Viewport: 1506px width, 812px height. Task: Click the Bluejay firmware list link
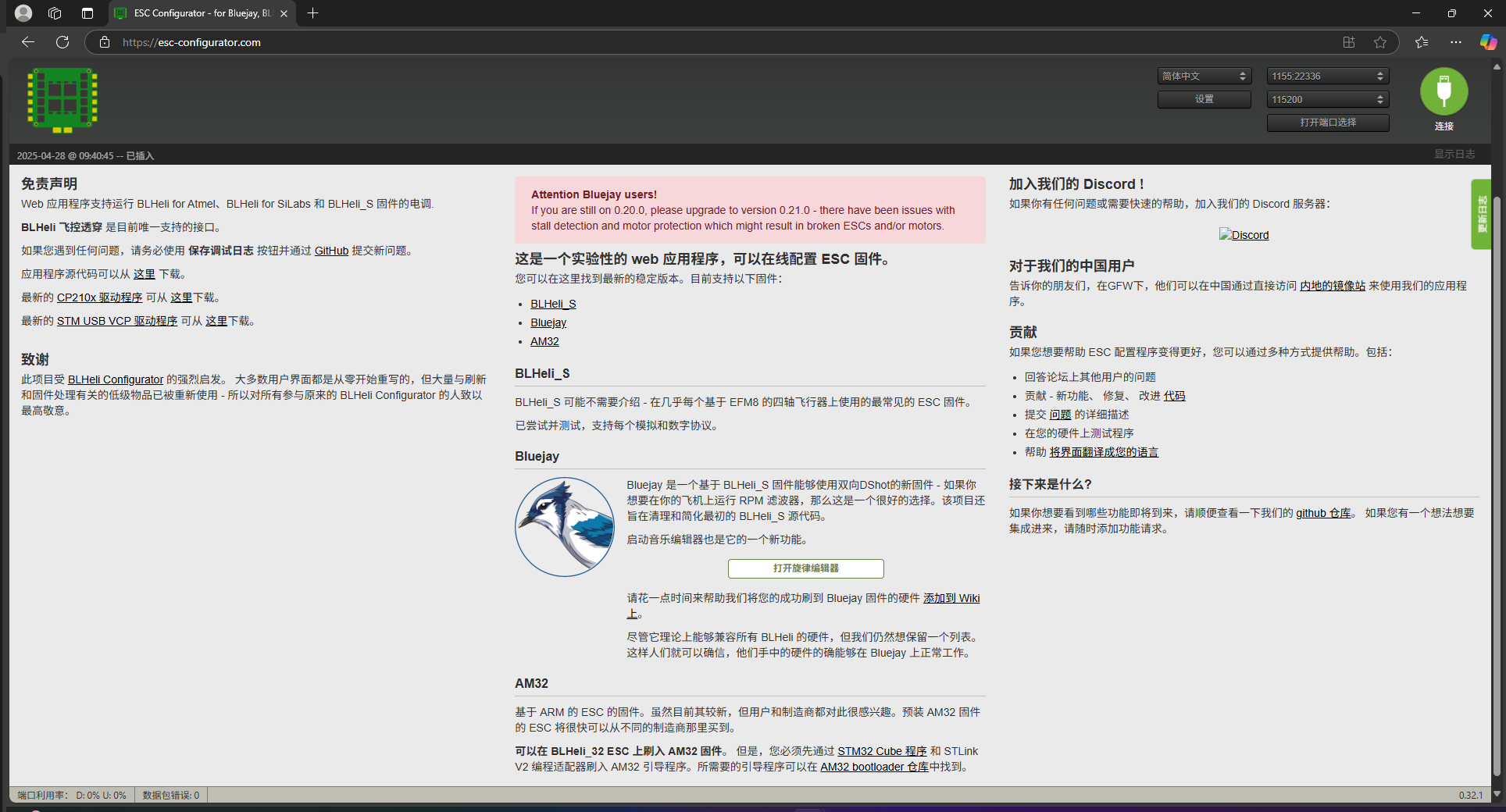[x=548, y=322]
